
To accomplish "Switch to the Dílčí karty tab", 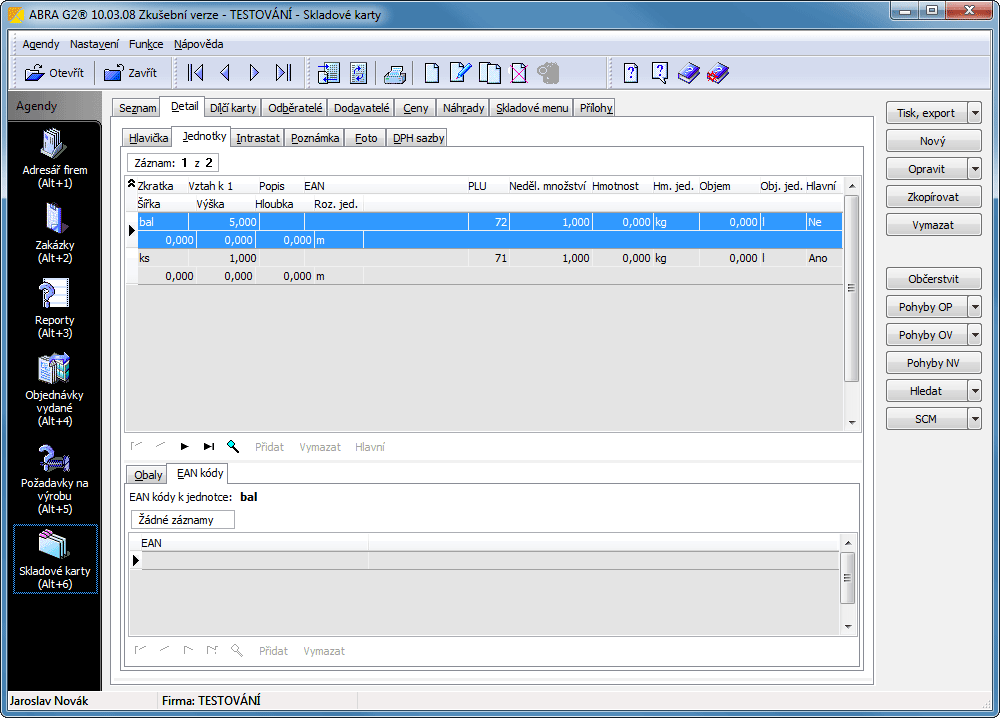I will pos(233,108).
